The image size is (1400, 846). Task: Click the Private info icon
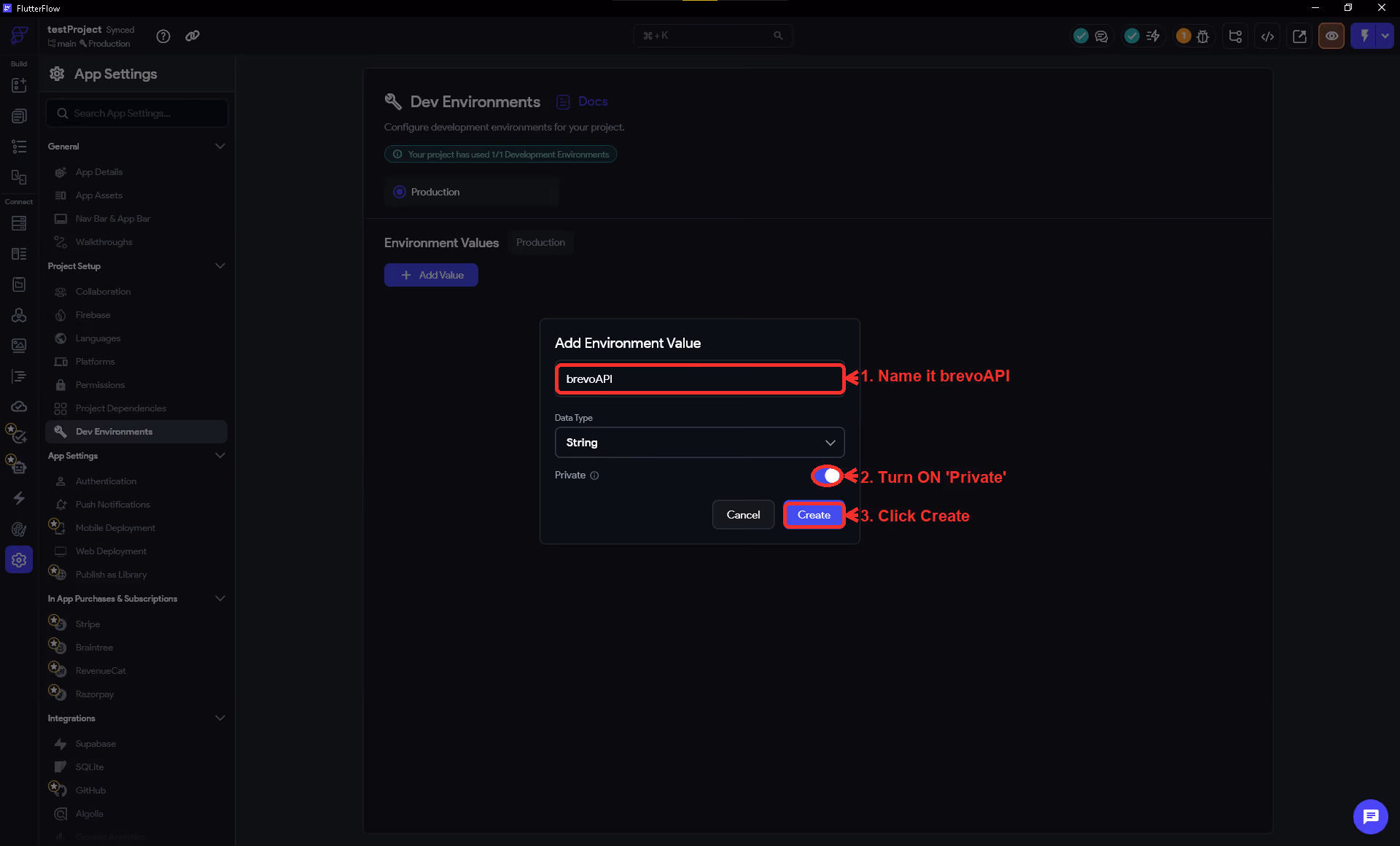[x=594, y=476]
